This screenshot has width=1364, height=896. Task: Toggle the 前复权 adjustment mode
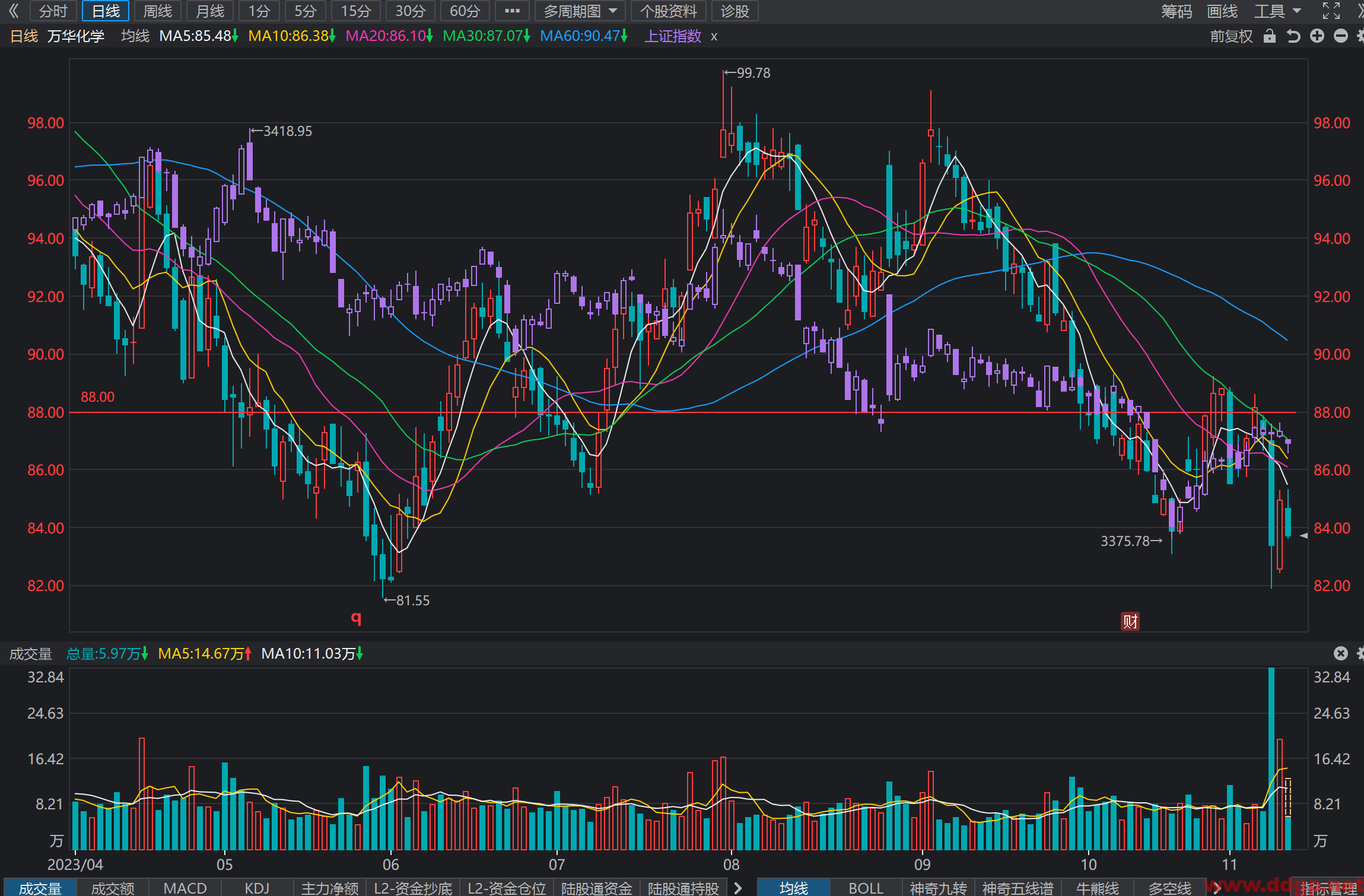pyautogui.click(x=1231, y=36)
